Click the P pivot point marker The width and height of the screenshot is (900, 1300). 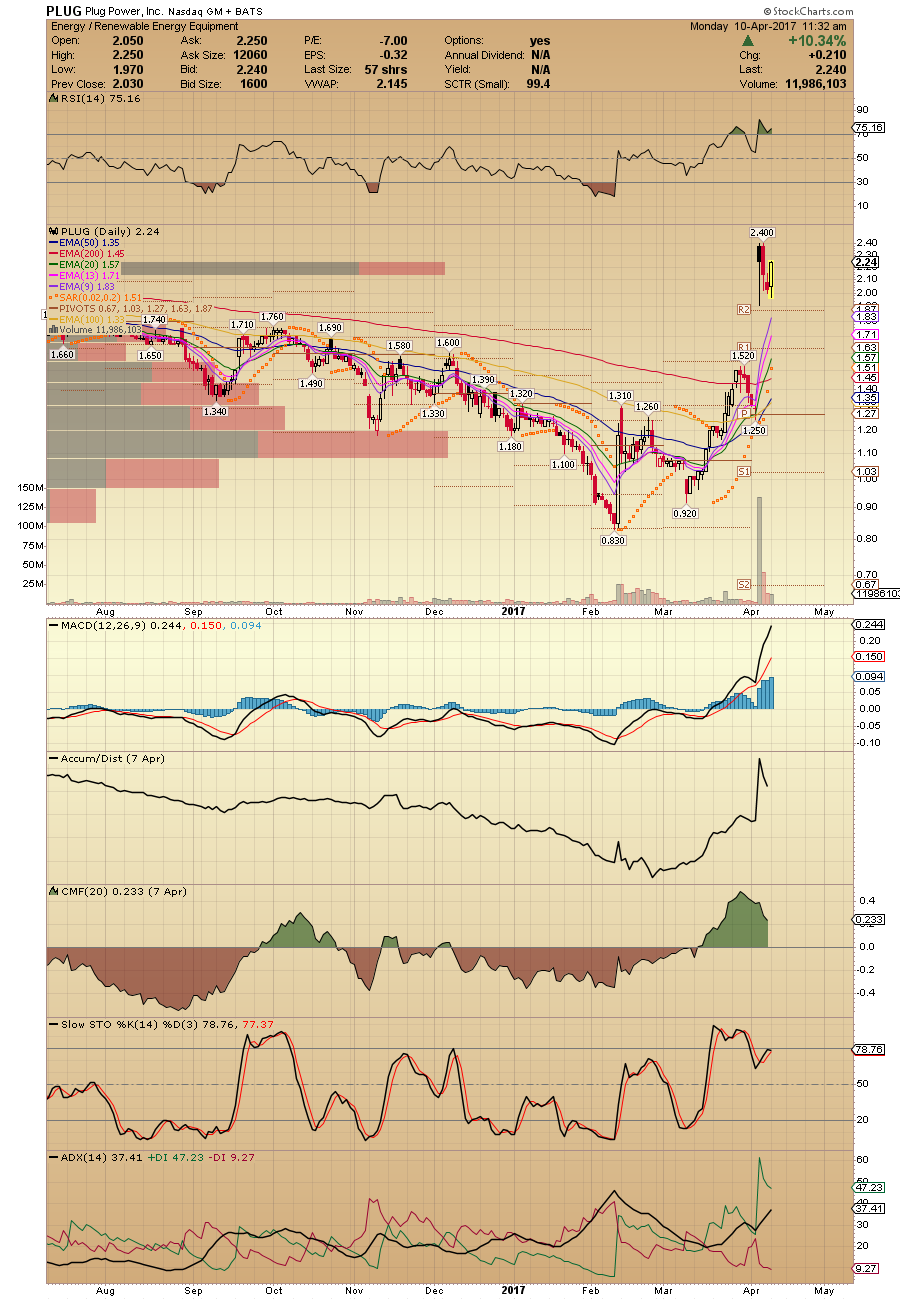tap(745, 413)
